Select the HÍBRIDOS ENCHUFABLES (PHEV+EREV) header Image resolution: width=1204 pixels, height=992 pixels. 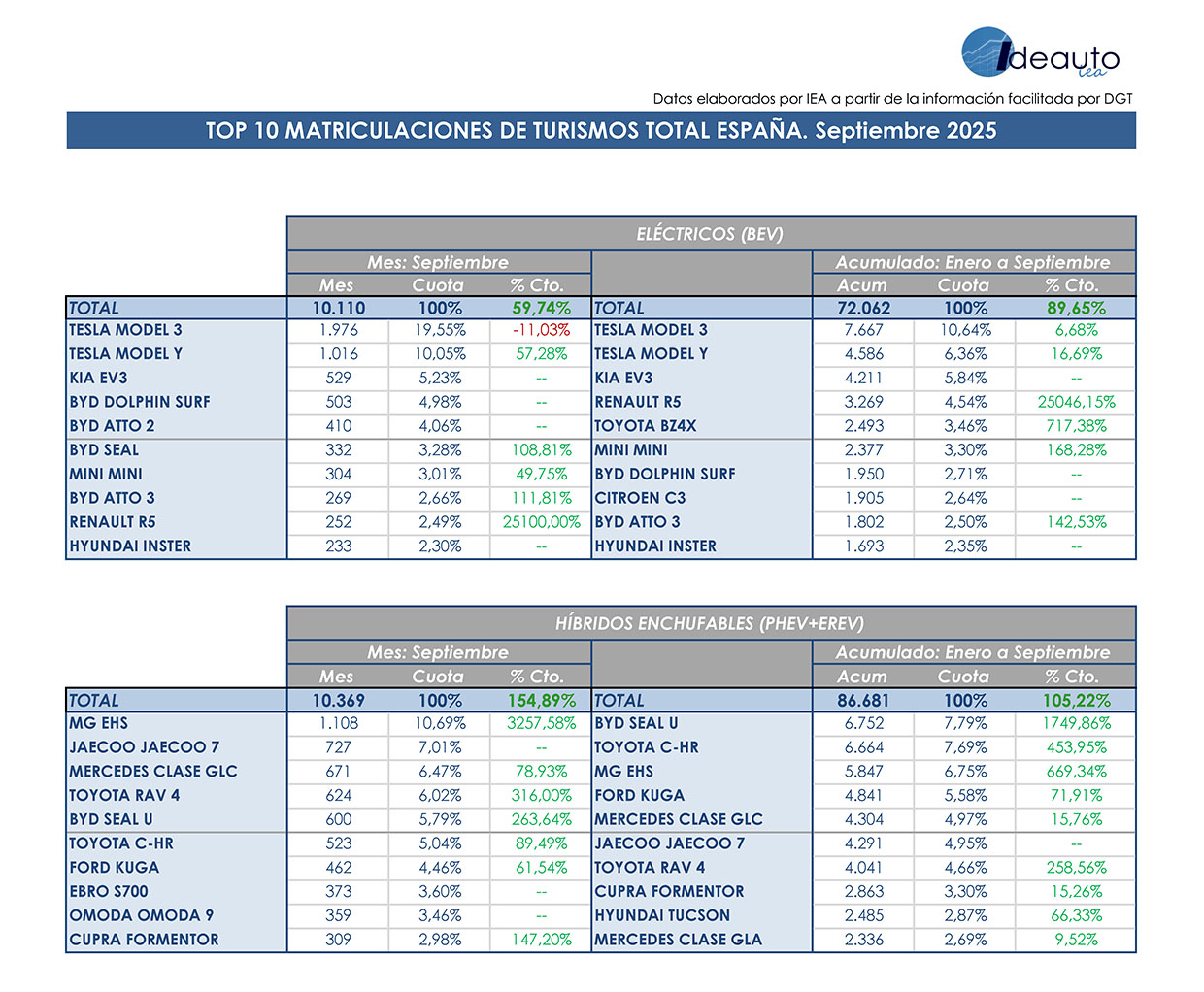point(710,624)
